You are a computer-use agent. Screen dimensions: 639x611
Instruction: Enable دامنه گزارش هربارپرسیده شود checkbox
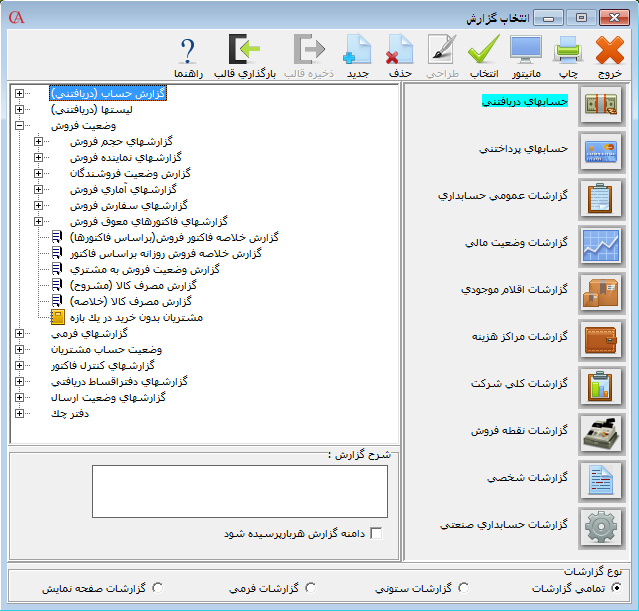click(376, 534)
